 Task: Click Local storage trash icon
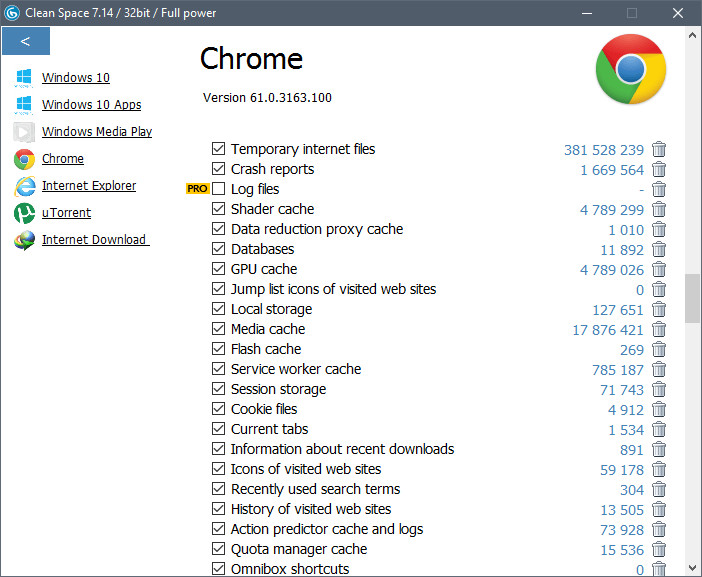point(659,309)
